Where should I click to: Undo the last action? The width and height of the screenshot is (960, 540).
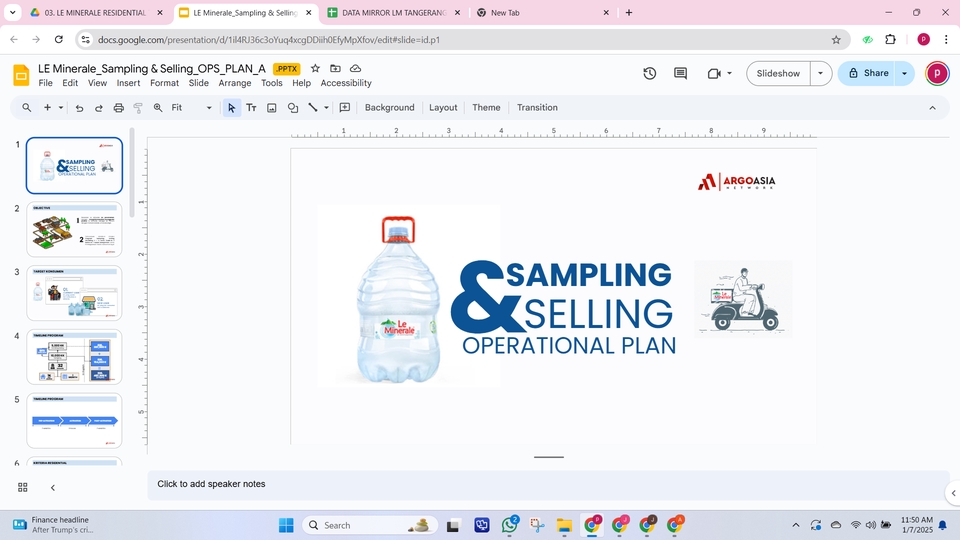coord(79,108)
